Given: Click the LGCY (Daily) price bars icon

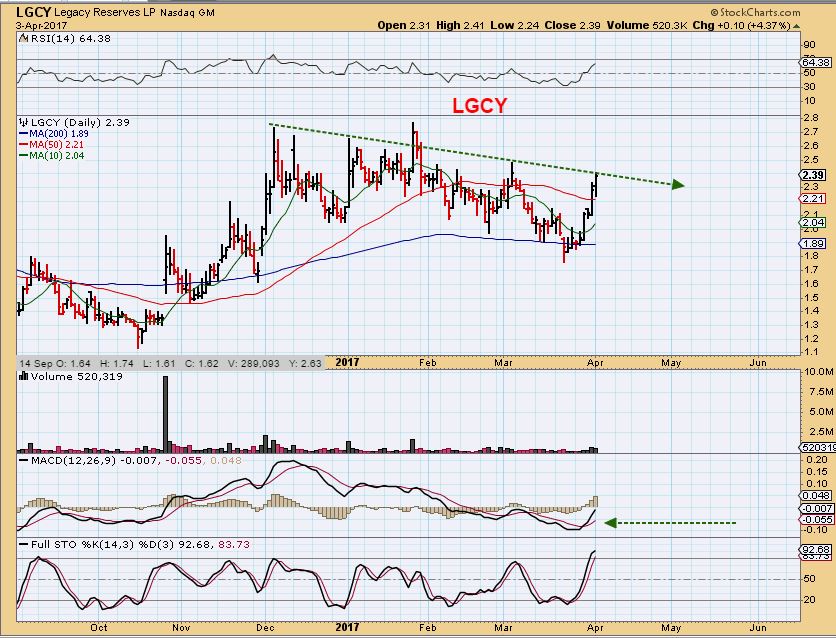Looking at the screenshot, I should 23,122.
